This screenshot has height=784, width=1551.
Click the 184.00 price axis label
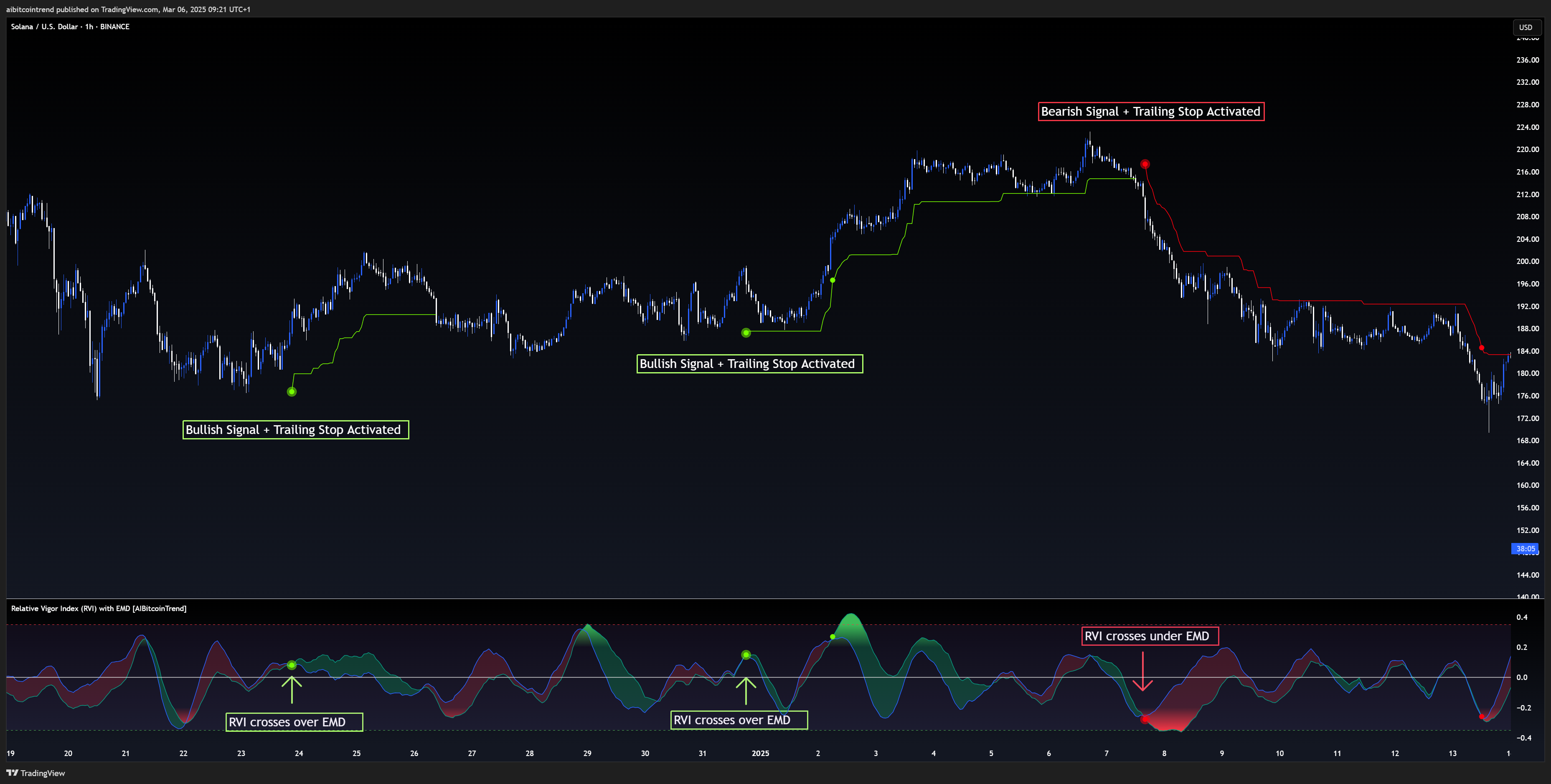[x=1528, y=351]
